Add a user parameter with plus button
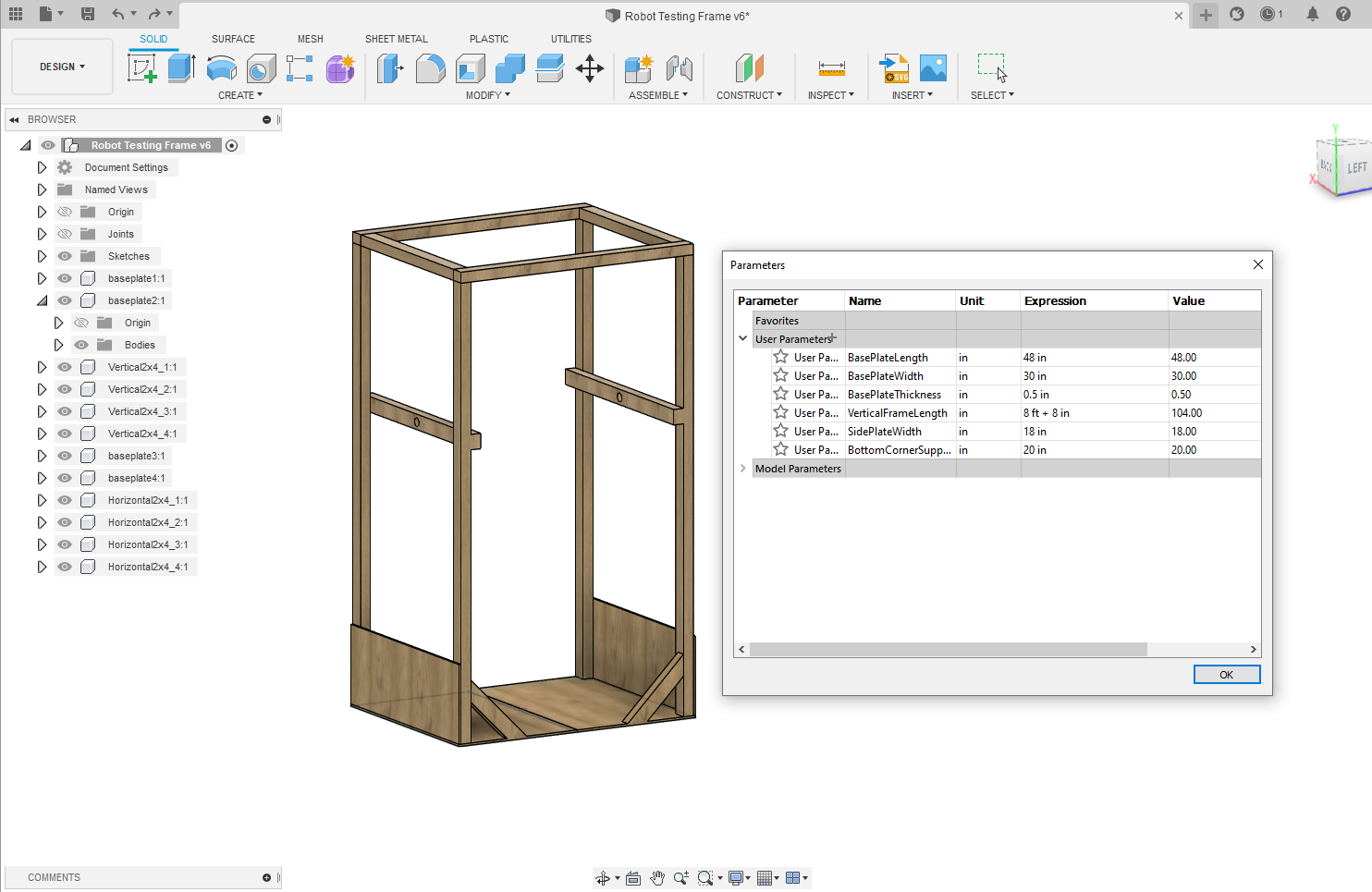 coord(833,338)
